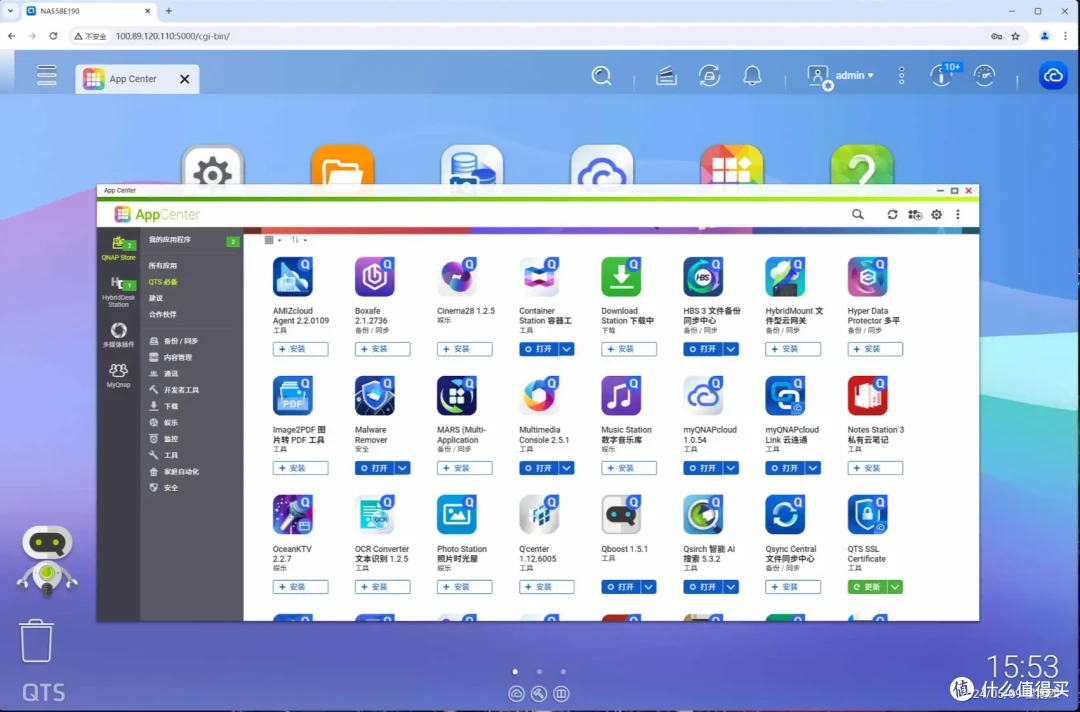Open the grid view mode dropdown

pyautogui.click(x=273, y=240)
